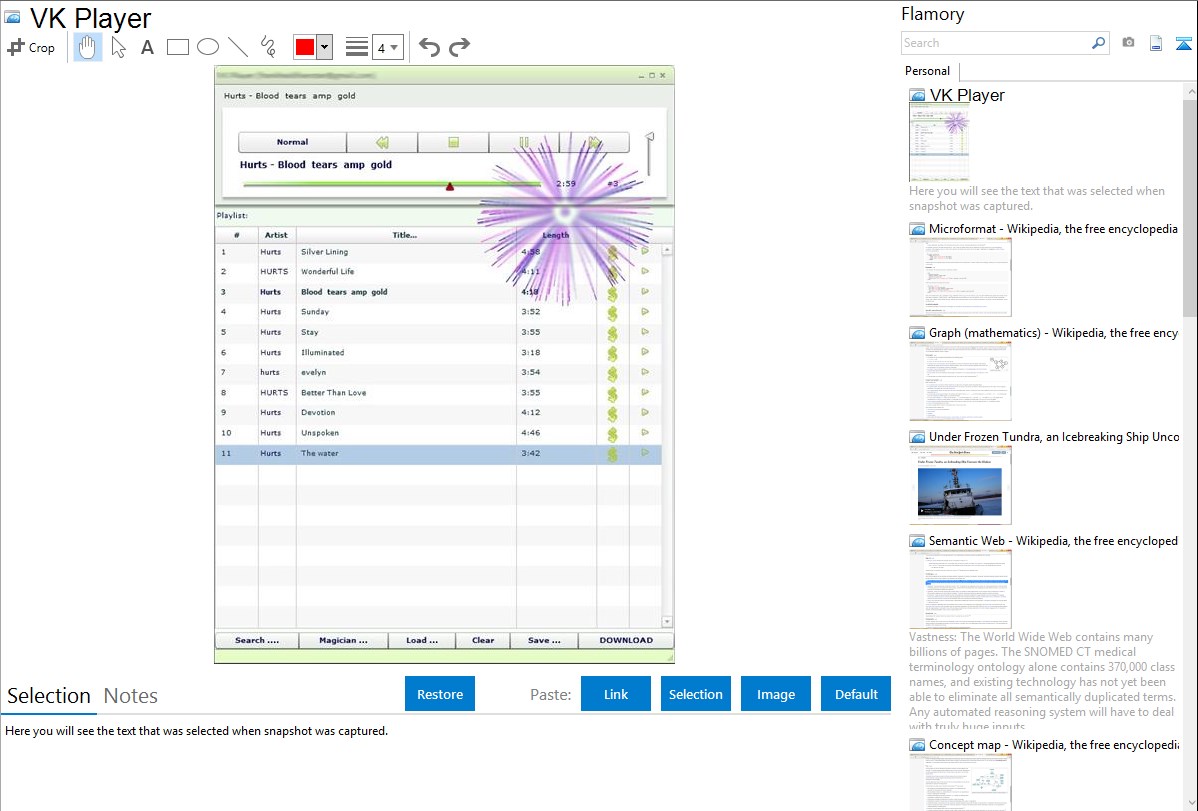Select the arrow pointer tool
The width and height of the screenshot is (1198, 811).
(x=118, y=47)
